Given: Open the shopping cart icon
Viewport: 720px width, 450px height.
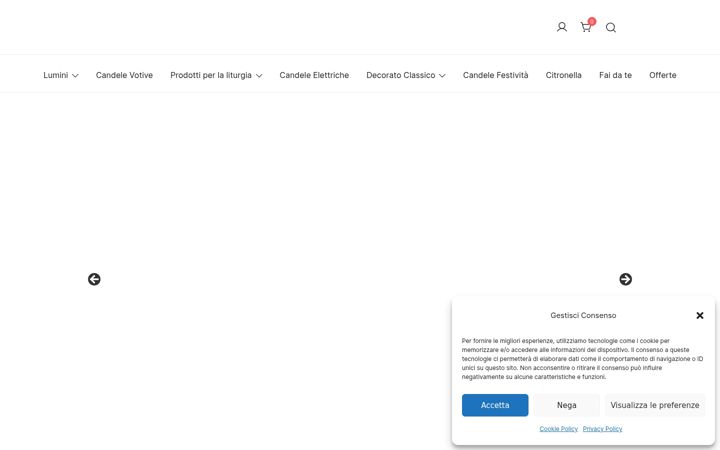Looking at the screenshot, I should tap(586, 27).
